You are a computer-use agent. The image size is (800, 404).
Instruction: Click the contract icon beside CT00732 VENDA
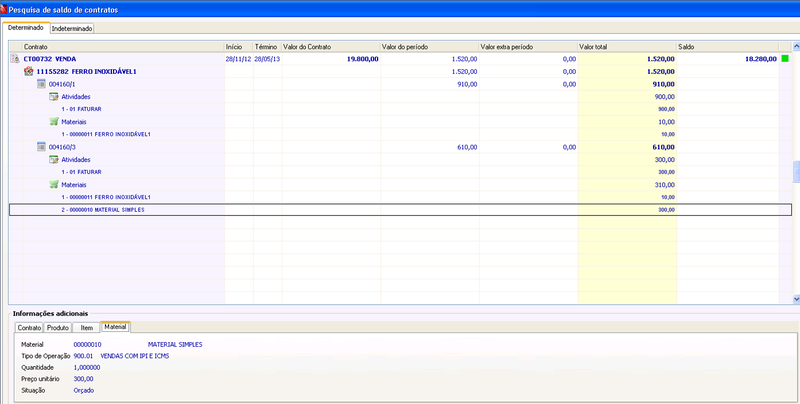click(15, 59)
